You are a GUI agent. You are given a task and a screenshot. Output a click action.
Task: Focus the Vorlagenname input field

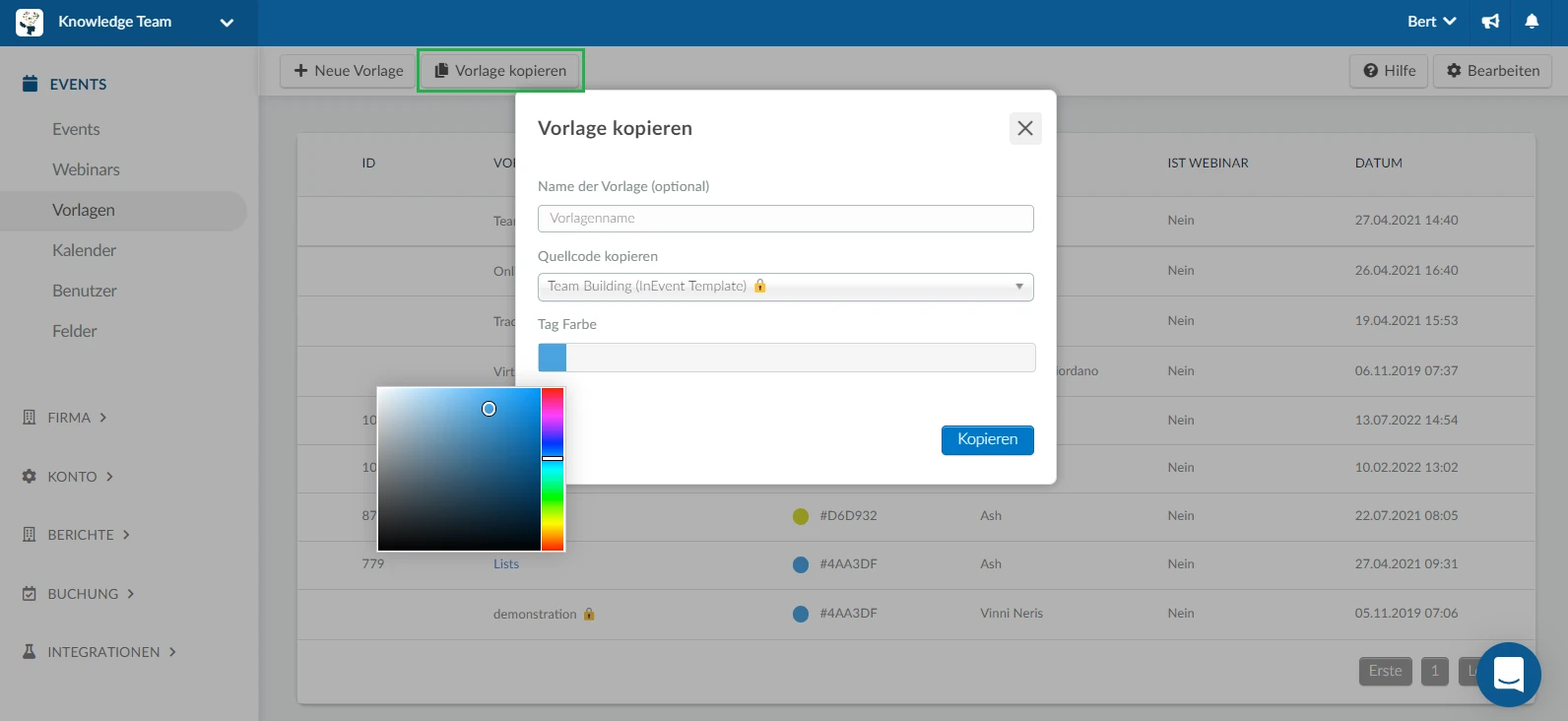tap(786, 219)
